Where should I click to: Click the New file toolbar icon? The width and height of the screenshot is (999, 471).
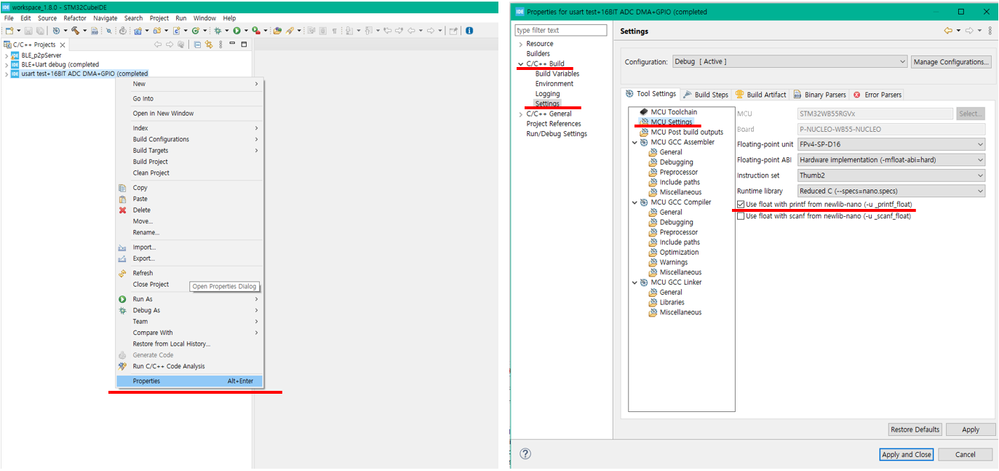click(10, 31)
